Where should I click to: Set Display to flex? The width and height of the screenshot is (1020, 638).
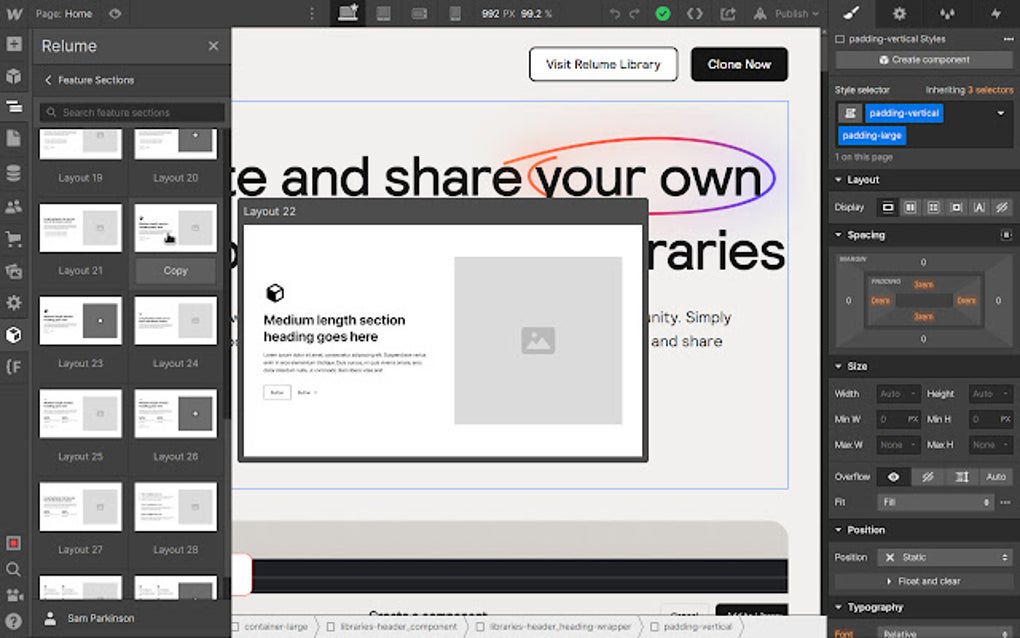pos(911,207)
